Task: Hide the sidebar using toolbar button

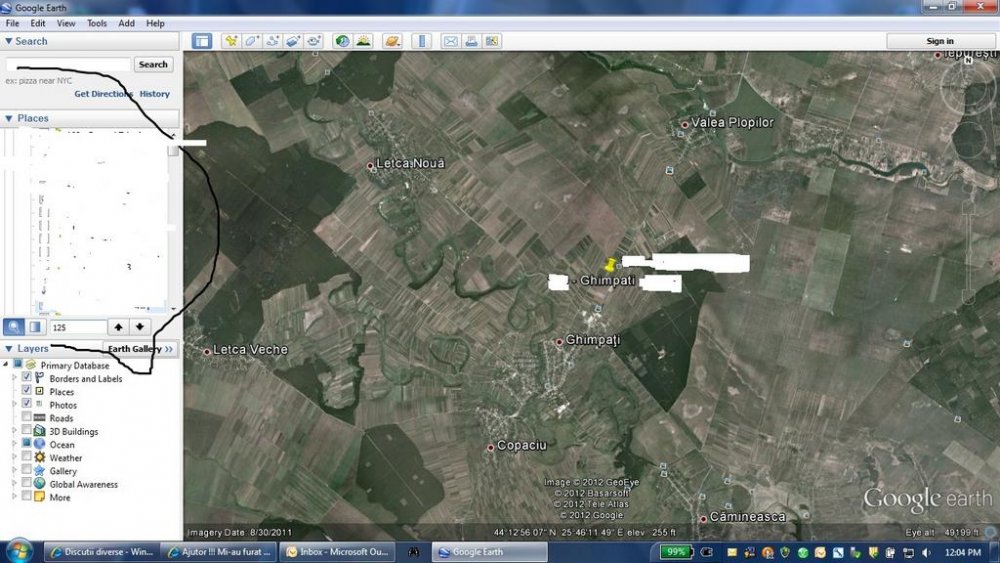Action: pos(202,41)
